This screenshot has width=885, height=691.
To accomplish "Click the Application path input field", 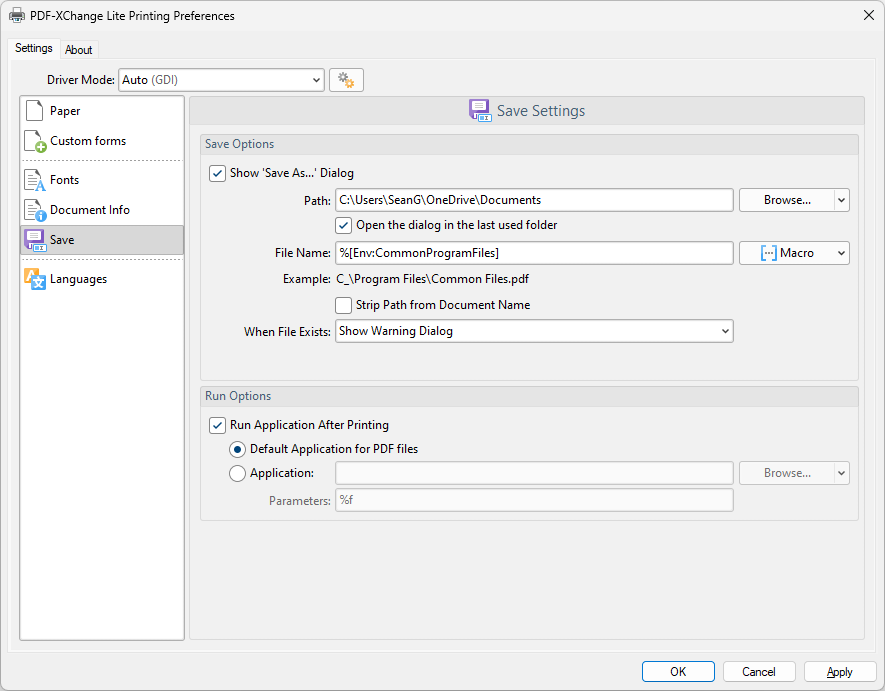I will (534, 473).
